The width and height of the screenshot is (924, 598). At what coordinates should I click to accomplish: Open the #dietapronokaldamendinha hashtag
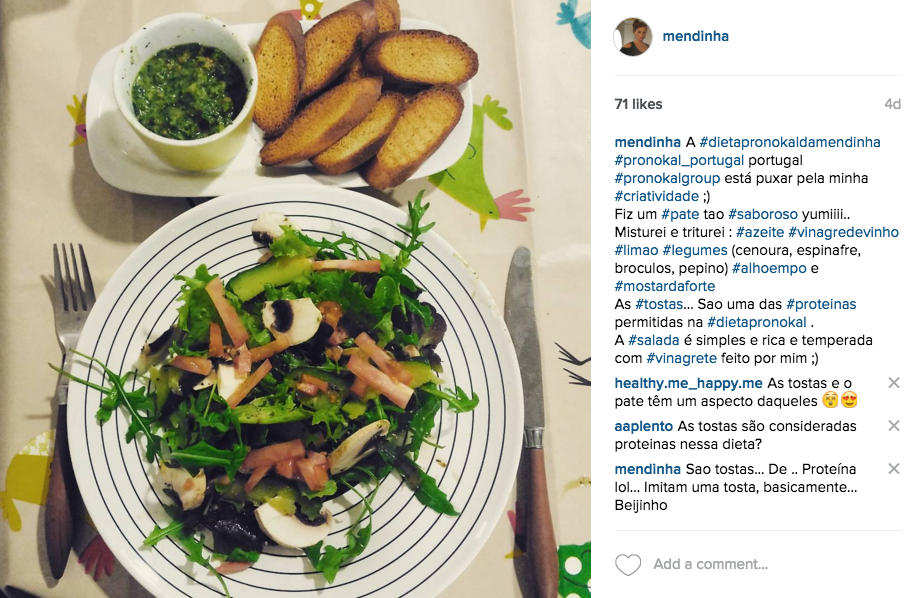790,142
